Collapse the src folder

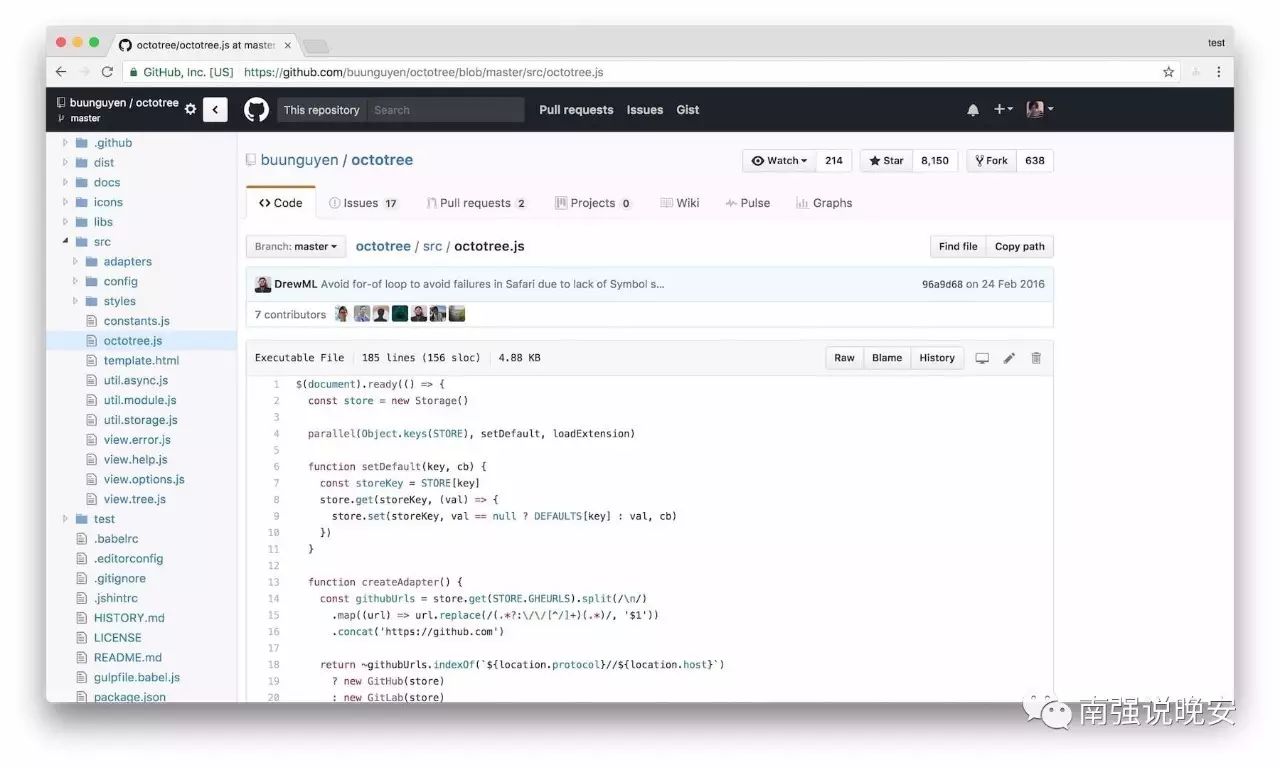66,242
